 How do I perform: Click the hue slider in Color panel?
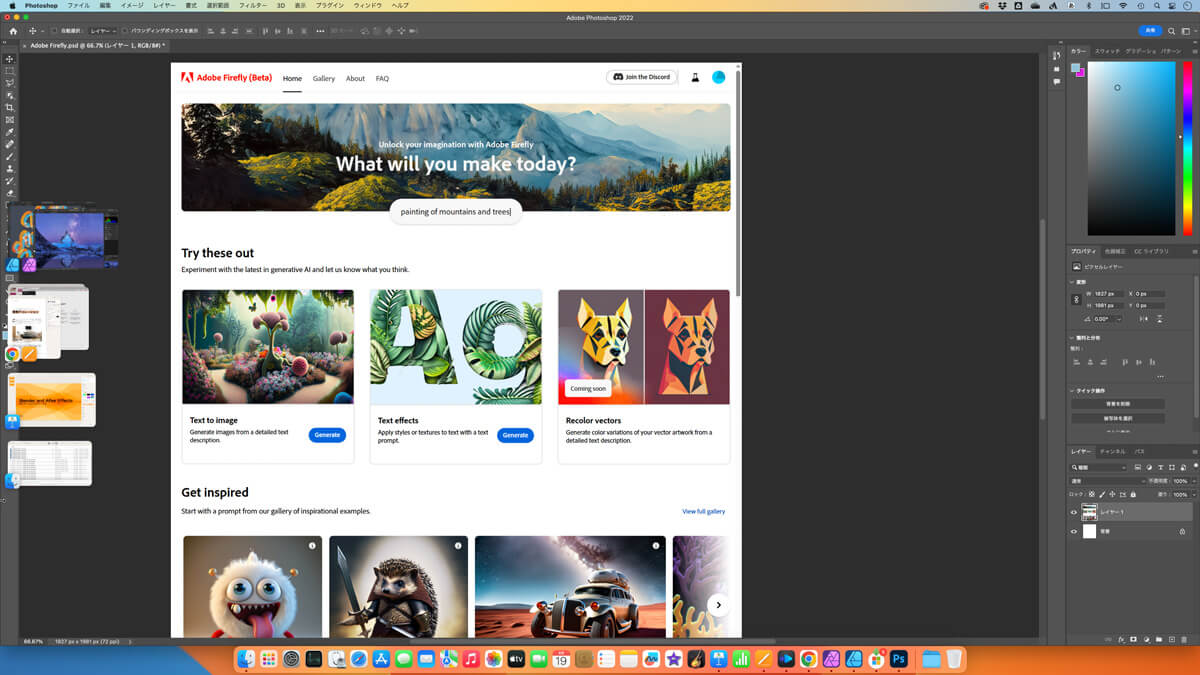(1187, 148)
